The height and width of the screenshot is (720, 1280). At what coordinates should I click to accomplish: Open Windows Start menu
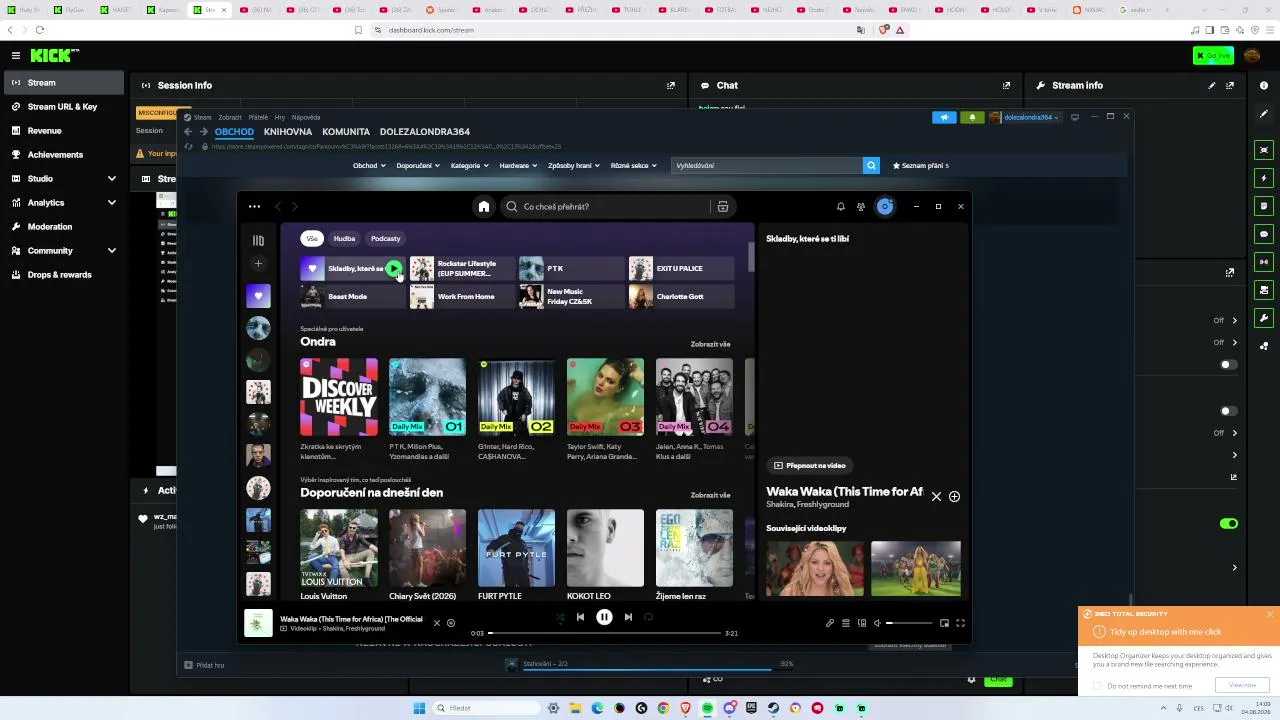coord(419,708)
